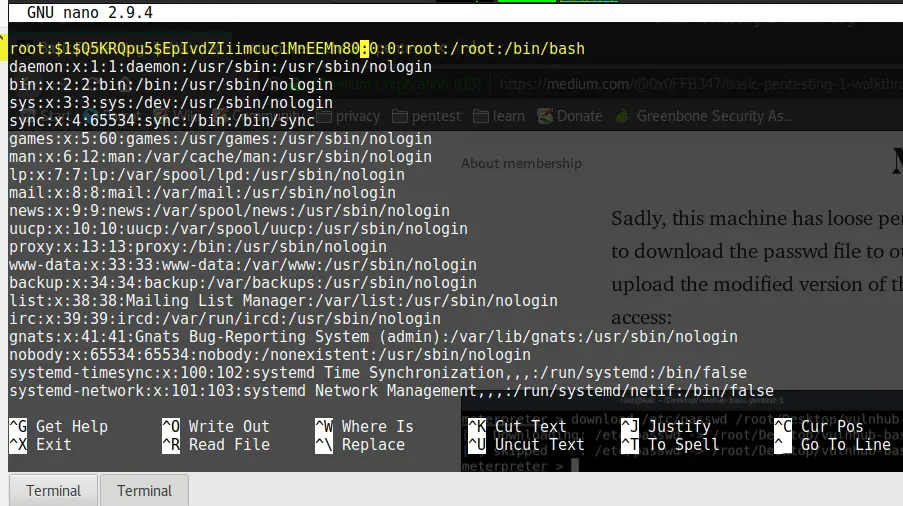The height and width of the screenshot is (506, 903).
Task: Open the learn bookmark folder in the browser
Action: [499, 116]
